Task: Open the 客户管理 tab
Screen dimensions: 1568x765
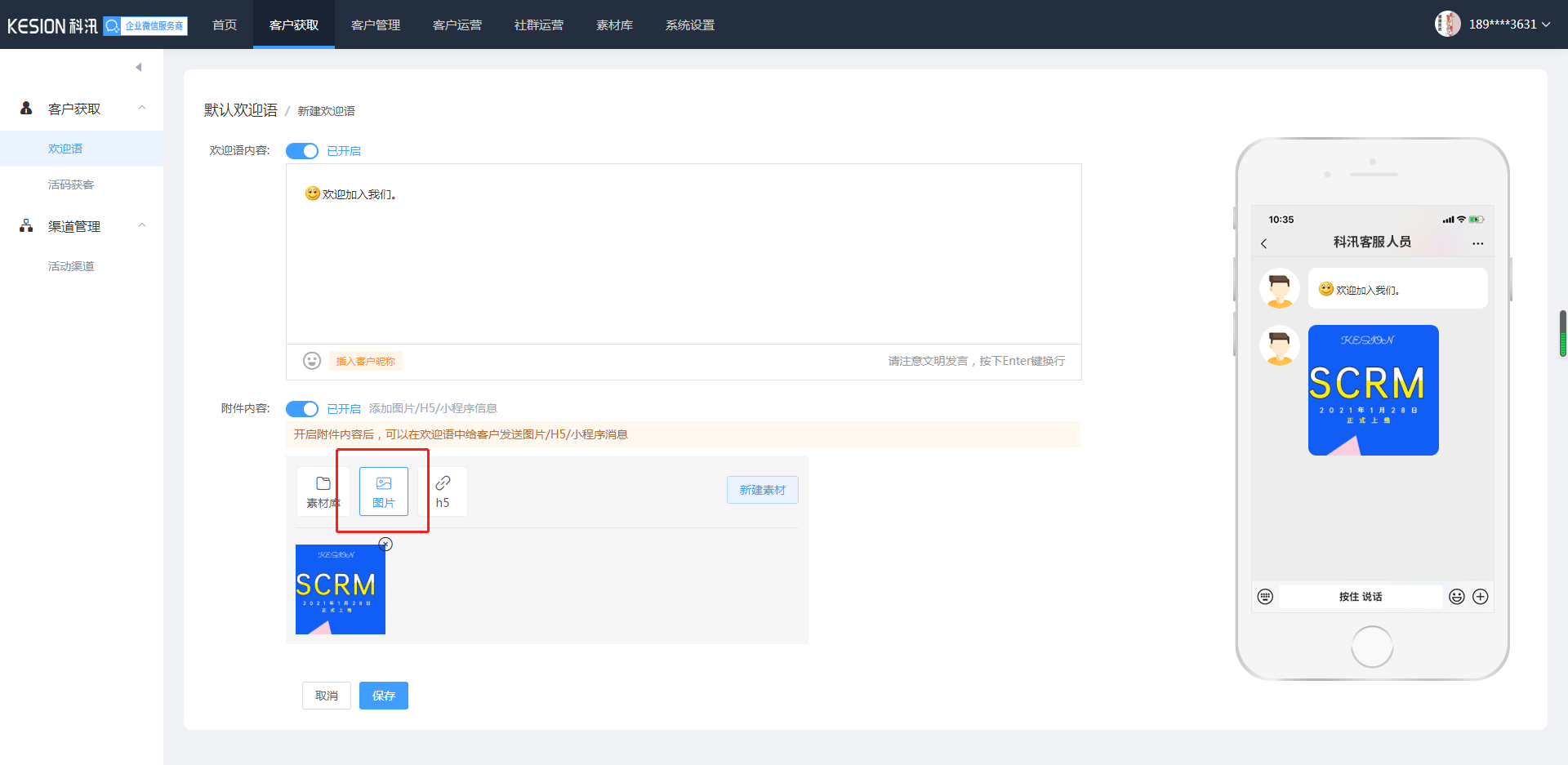Action: (376, 24)
